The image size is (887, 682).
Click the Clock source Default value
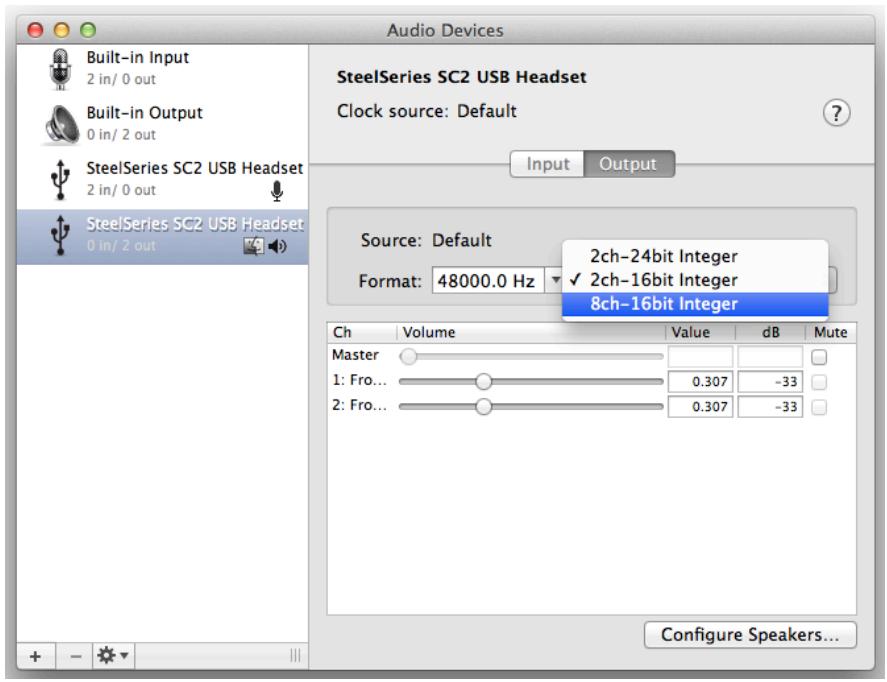(486, 111)
